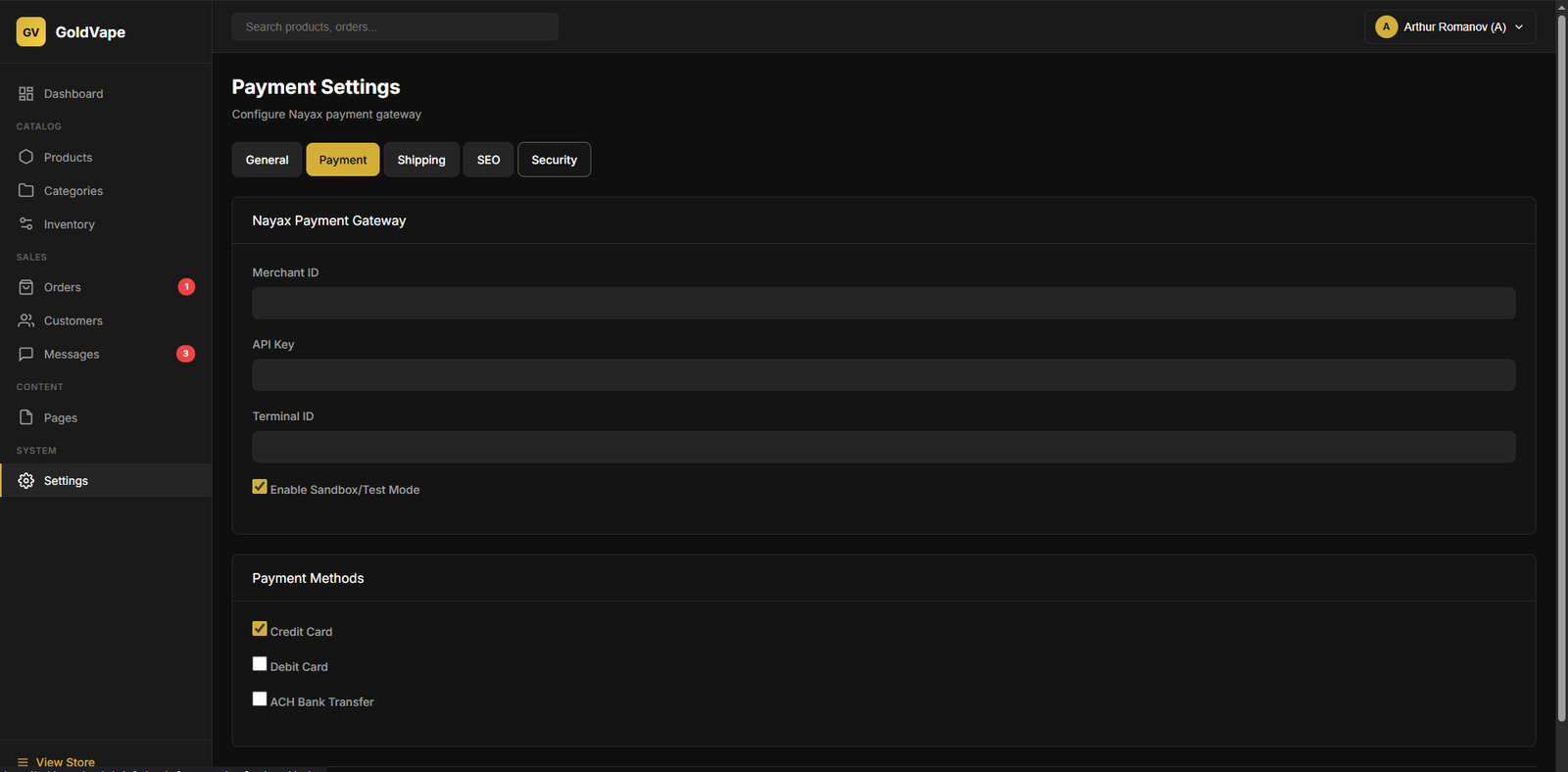This screenshot has height=772, width=1568.
Task: Open Dashboard via its grid icon
Action: 26,94
